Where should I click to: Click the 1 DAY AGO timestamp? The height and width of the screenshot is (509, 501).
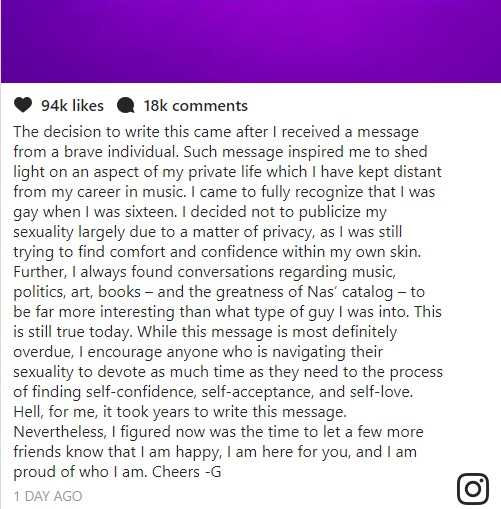point(48,496)
